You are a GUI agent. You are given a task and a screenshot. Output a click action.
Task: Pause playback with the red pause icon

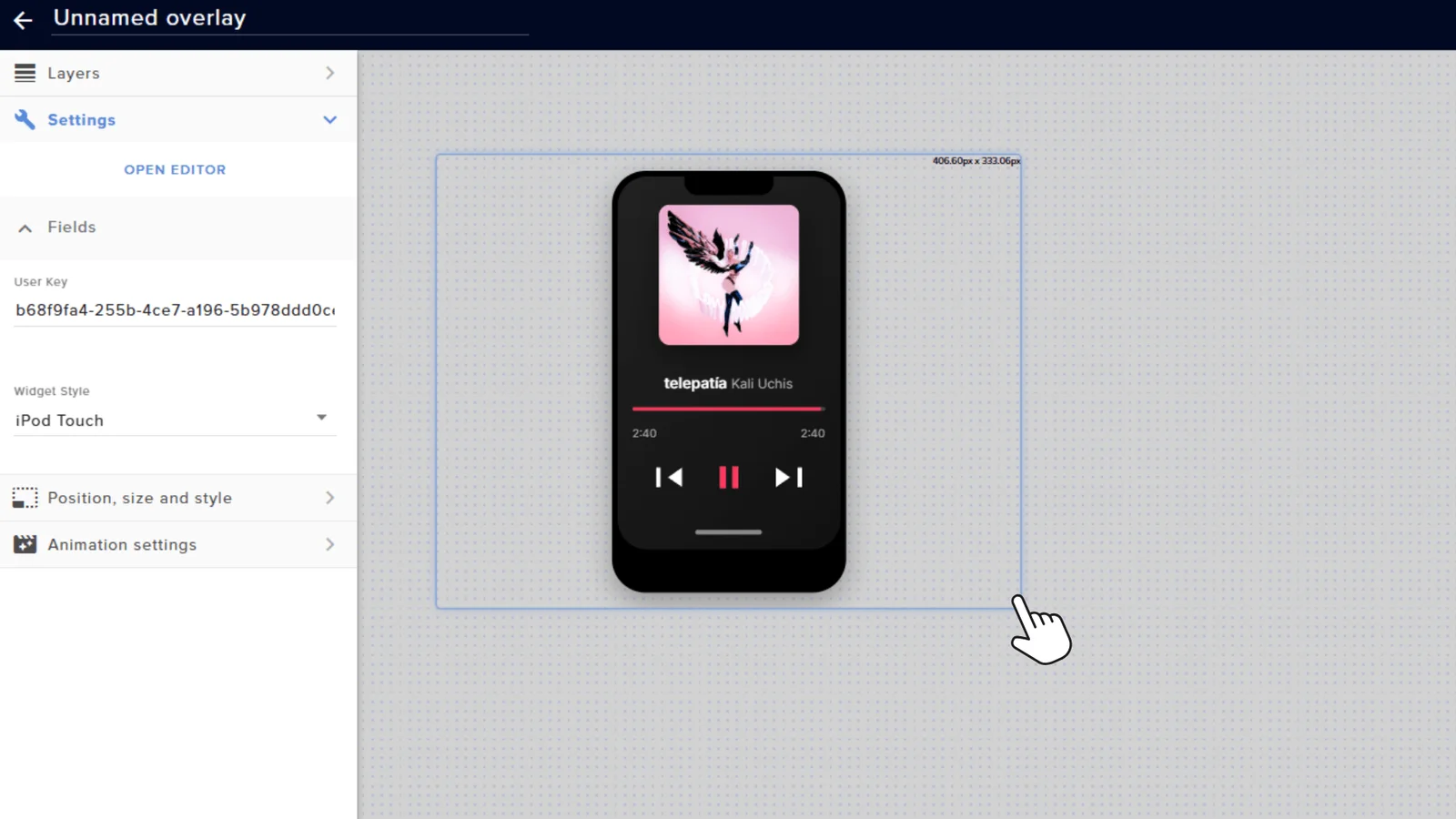coord(728,478)
